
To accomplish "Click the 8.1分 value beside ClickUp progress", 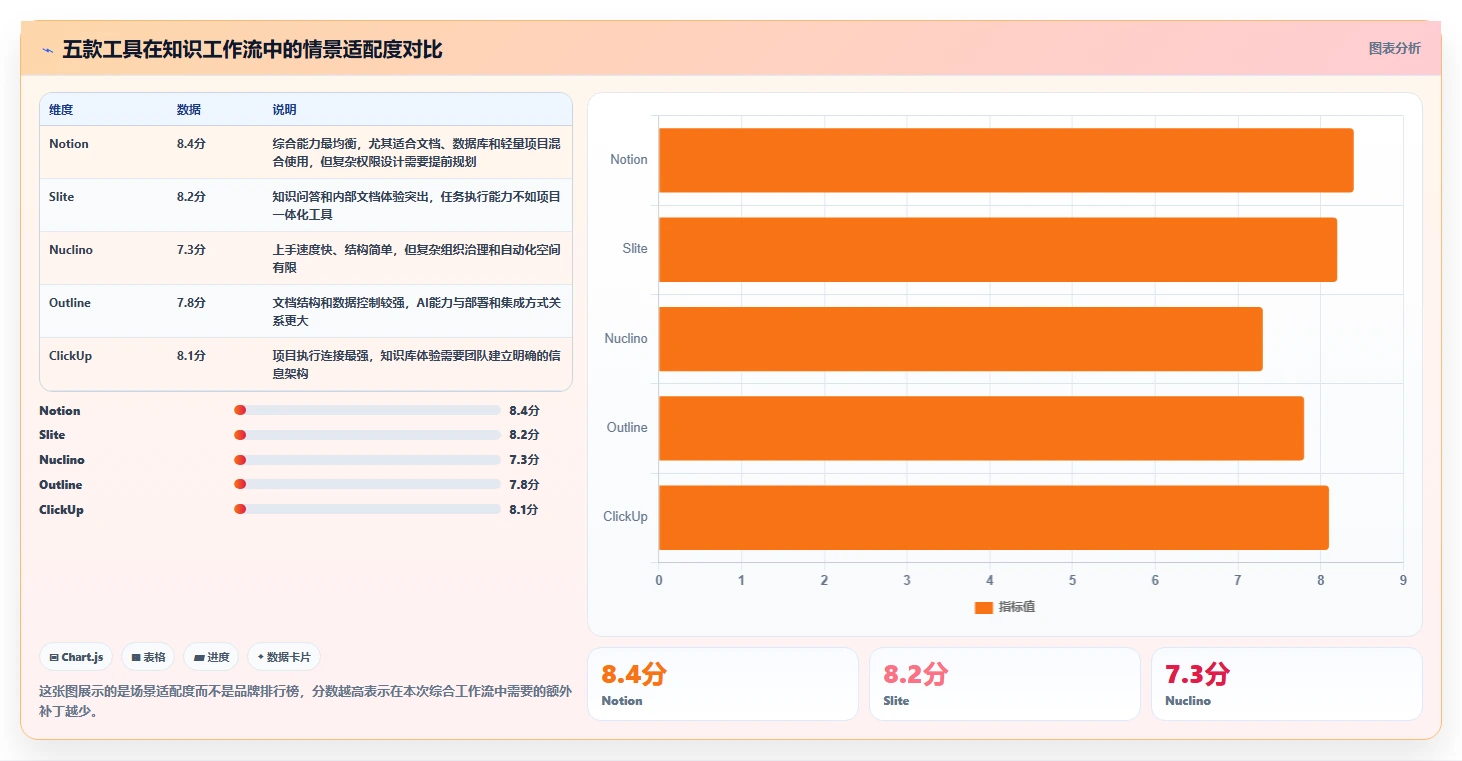I will tap(524, 510).
